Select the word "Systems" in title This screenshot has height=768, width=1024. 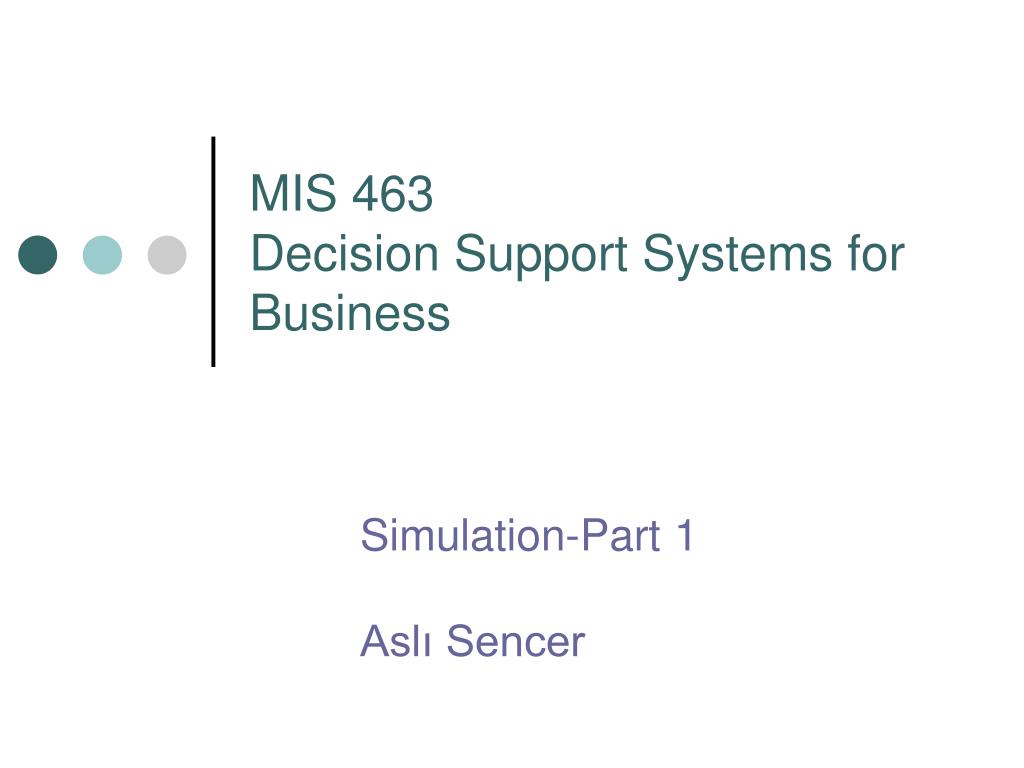click(737, 257)
